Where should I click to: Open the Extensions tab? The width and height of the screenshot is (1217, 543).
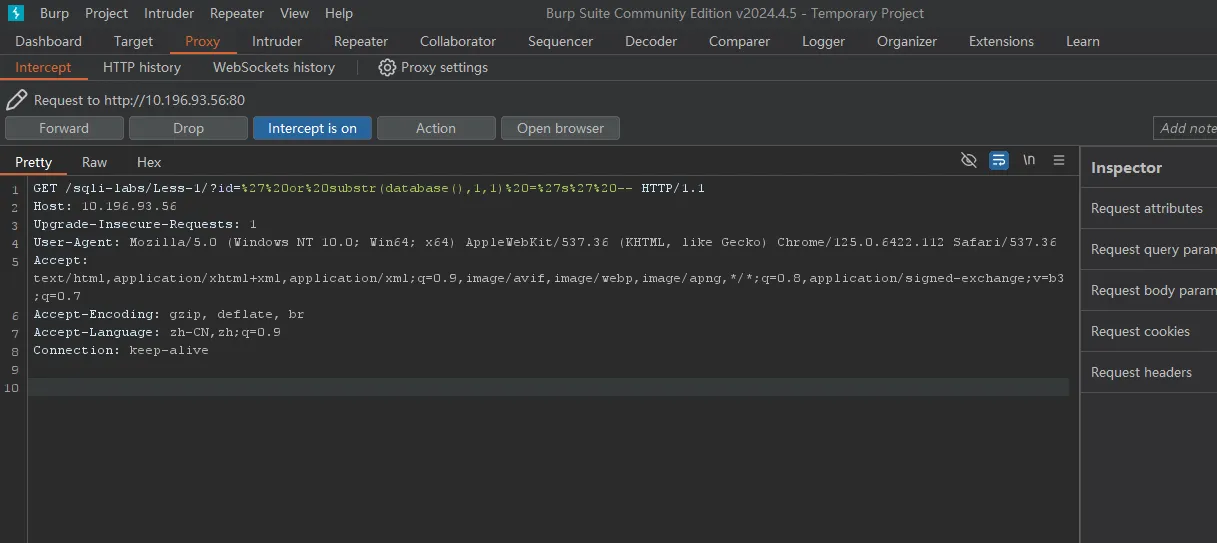[x=1001, y=41]
